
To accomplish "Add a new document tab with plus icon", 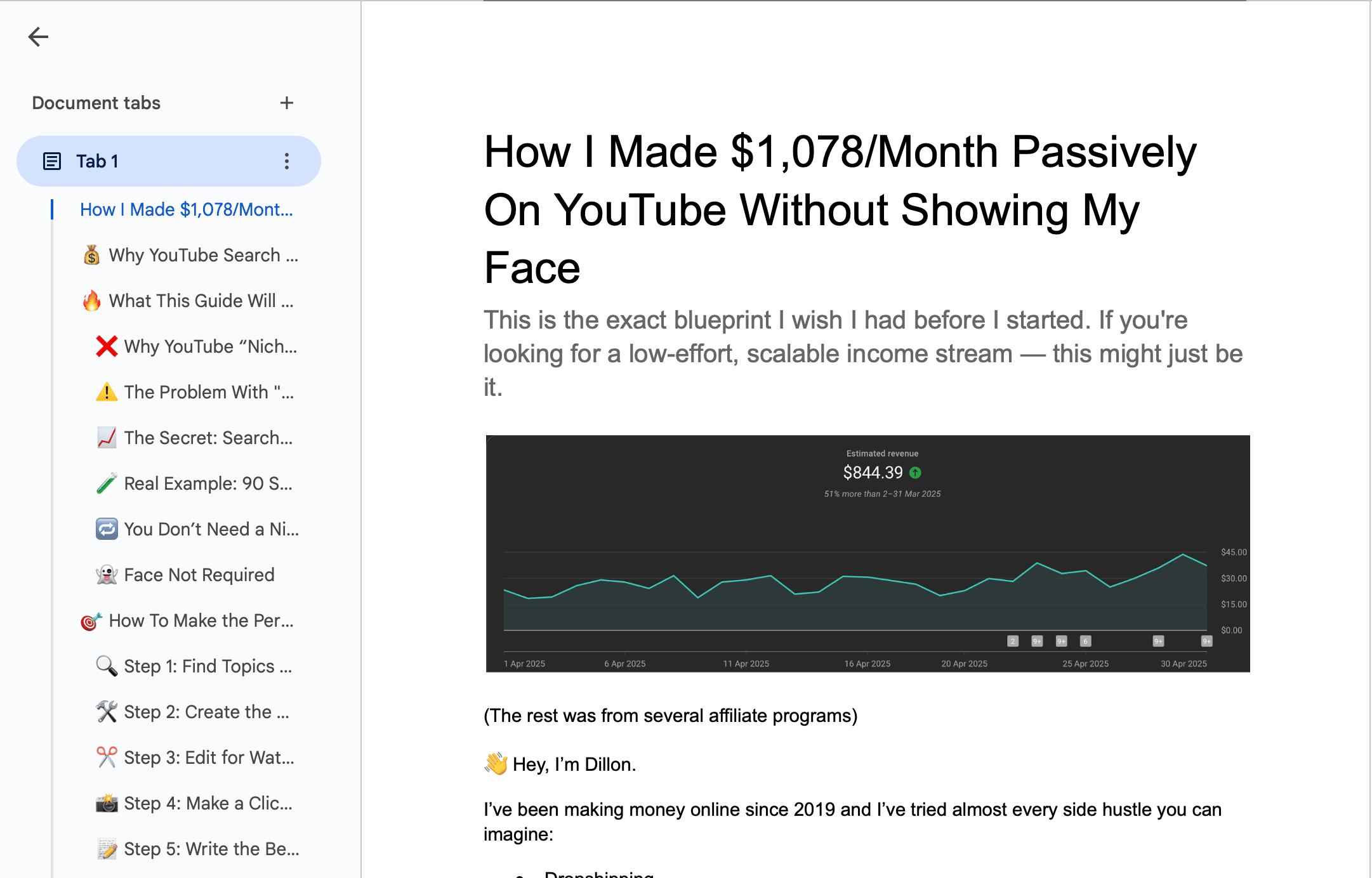I will pos(287,103).
